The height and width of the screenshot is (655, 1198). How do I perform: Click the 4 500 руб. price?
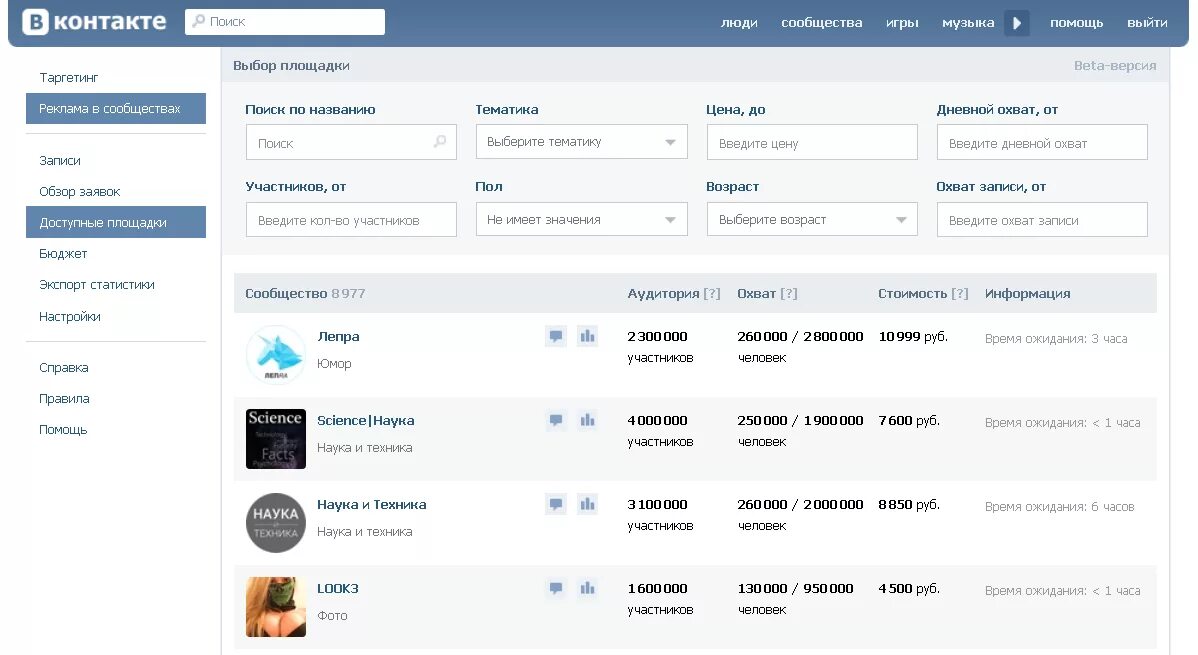[909, 589]
